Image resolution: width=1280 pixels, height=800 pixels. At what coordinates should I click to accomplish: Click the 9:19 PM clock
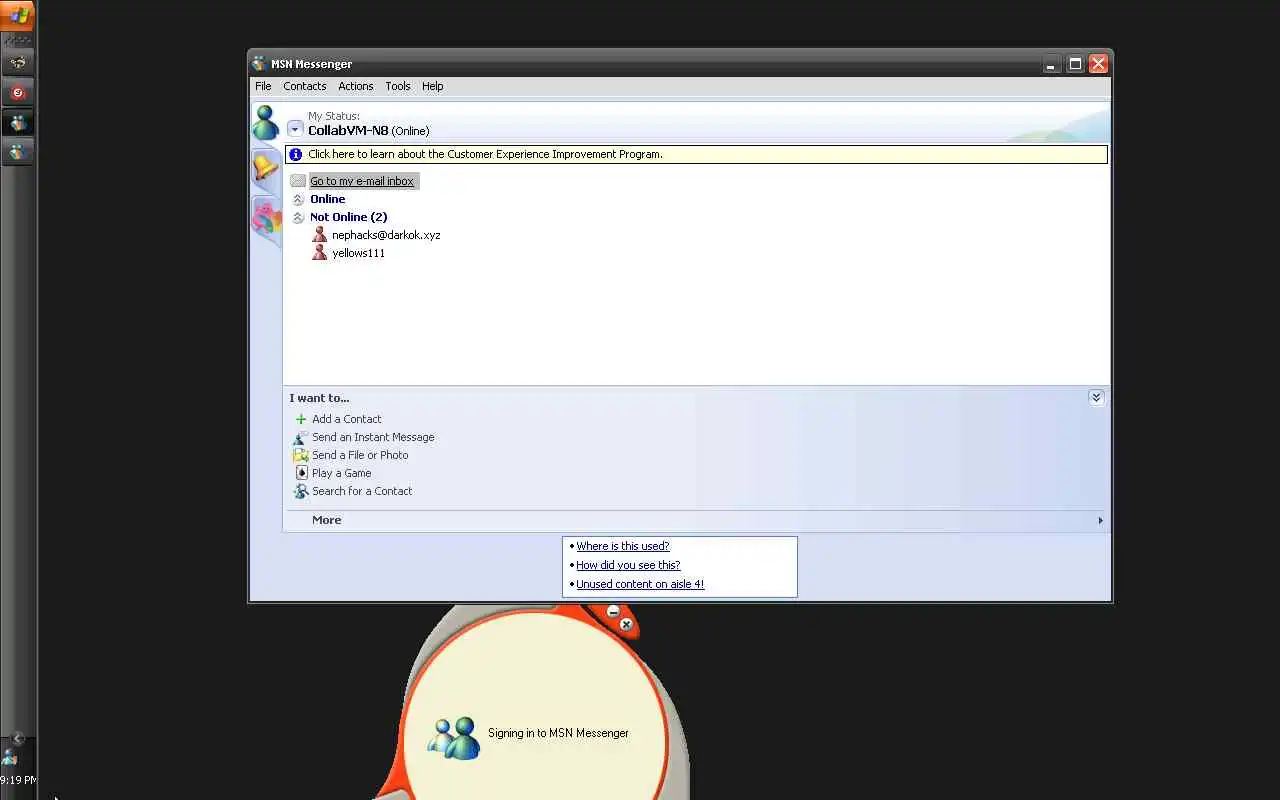[x=18, y=780]
